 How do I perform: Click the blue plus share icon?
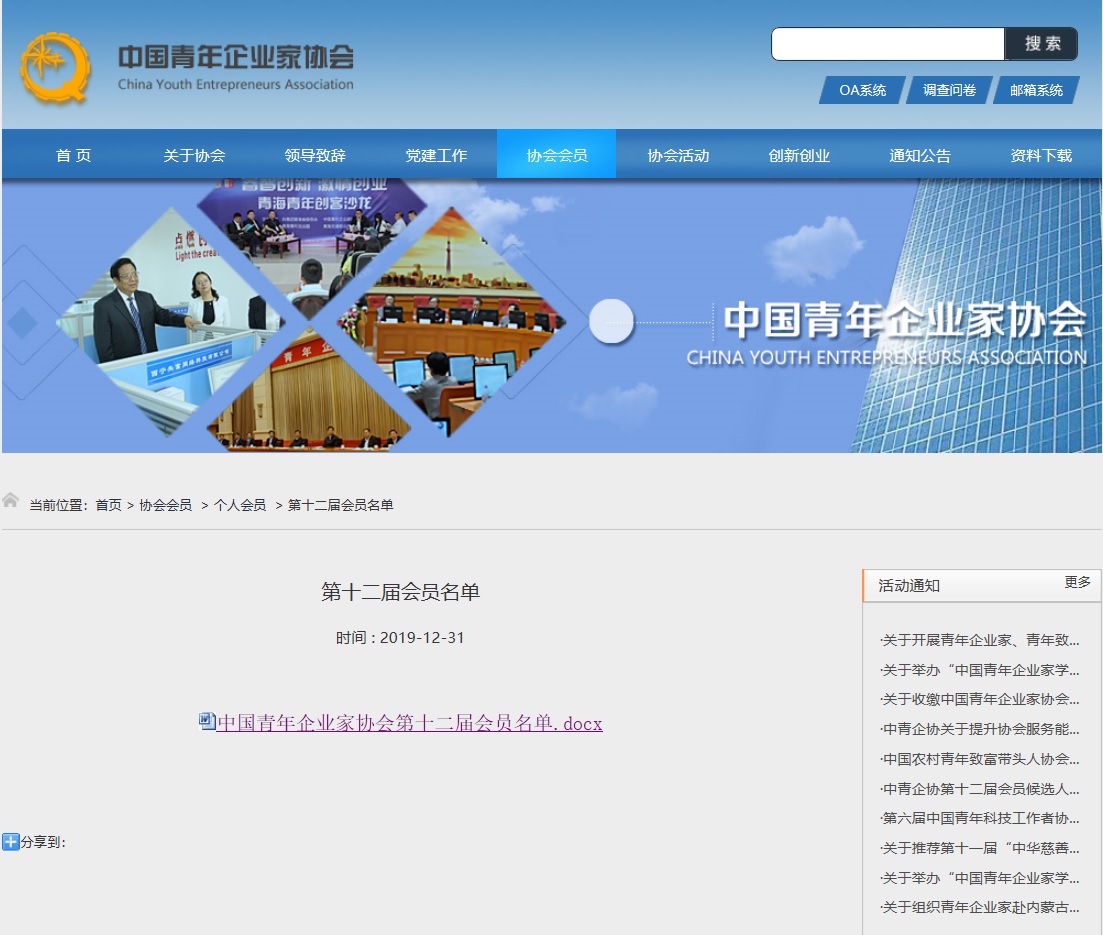click(x=11, y=842)
